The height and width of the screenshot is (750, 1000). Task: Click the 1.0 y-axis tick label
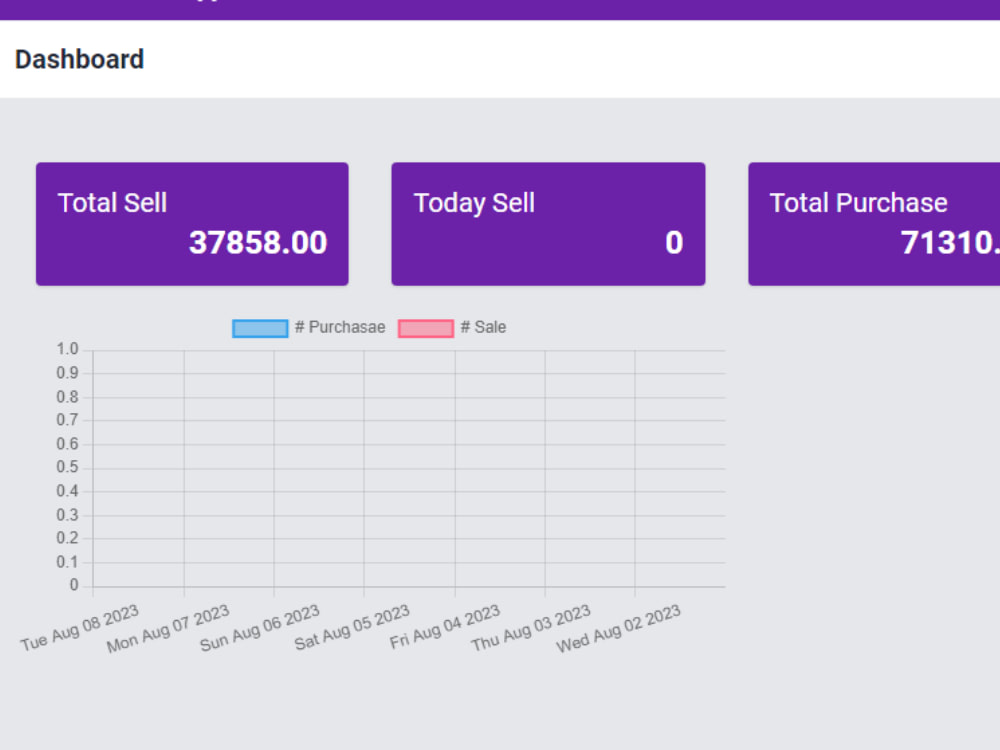[68, 349]
